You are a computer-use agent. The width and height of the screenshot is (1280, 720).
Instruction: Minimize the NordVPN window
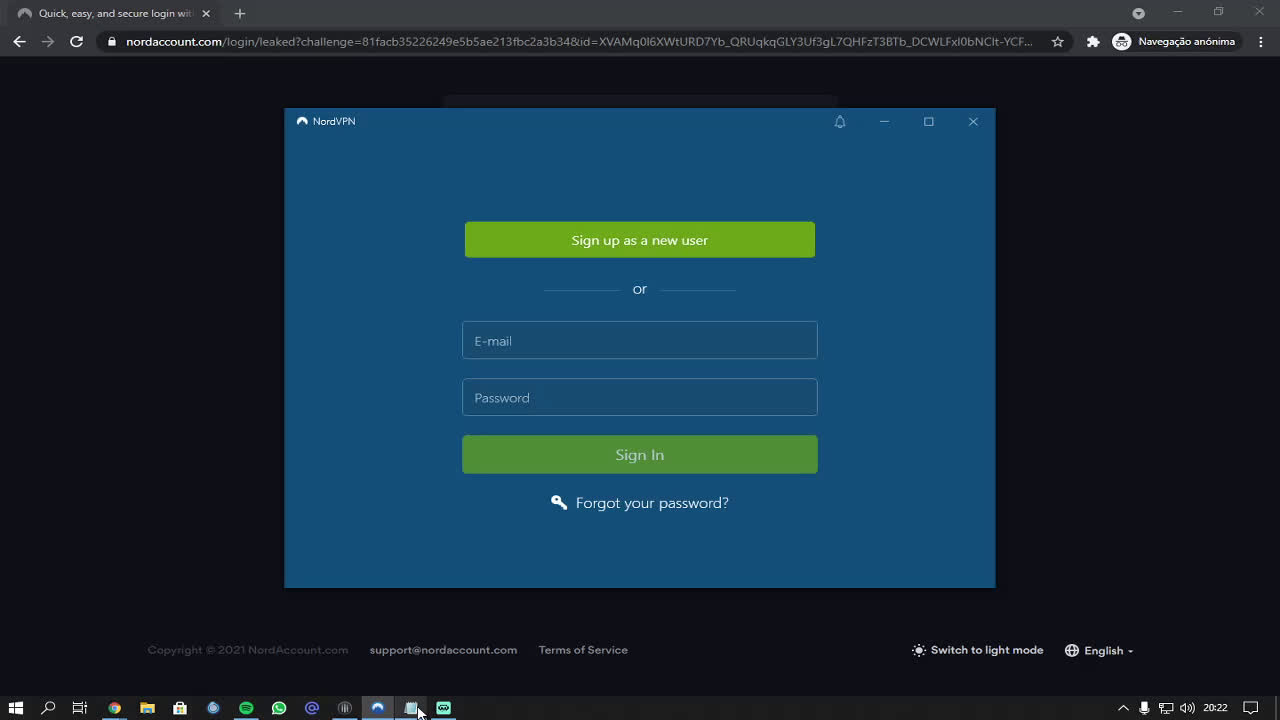pyautogui.click(x=884, y=121)
